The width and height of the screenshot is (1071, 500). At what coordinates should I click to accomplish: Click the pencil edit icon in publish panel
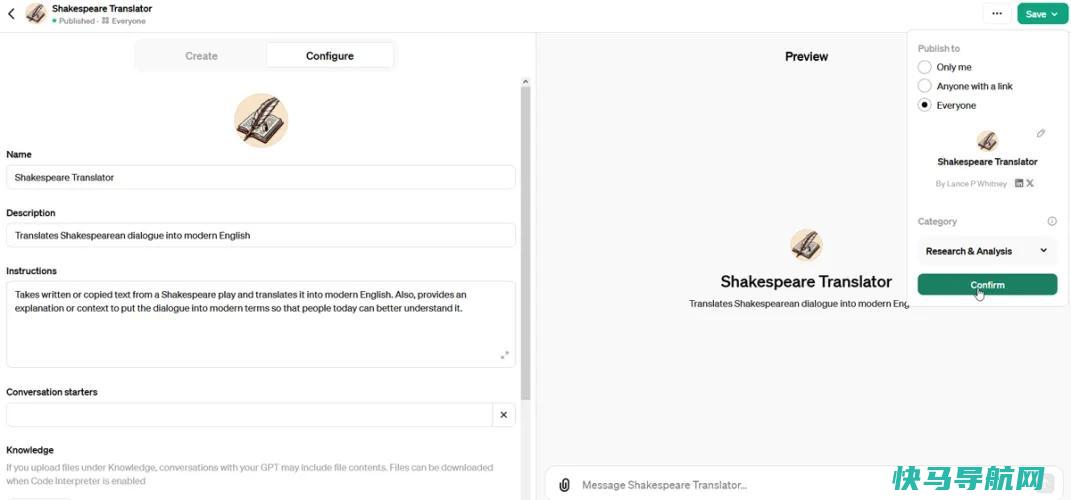tap(1041, 133)
